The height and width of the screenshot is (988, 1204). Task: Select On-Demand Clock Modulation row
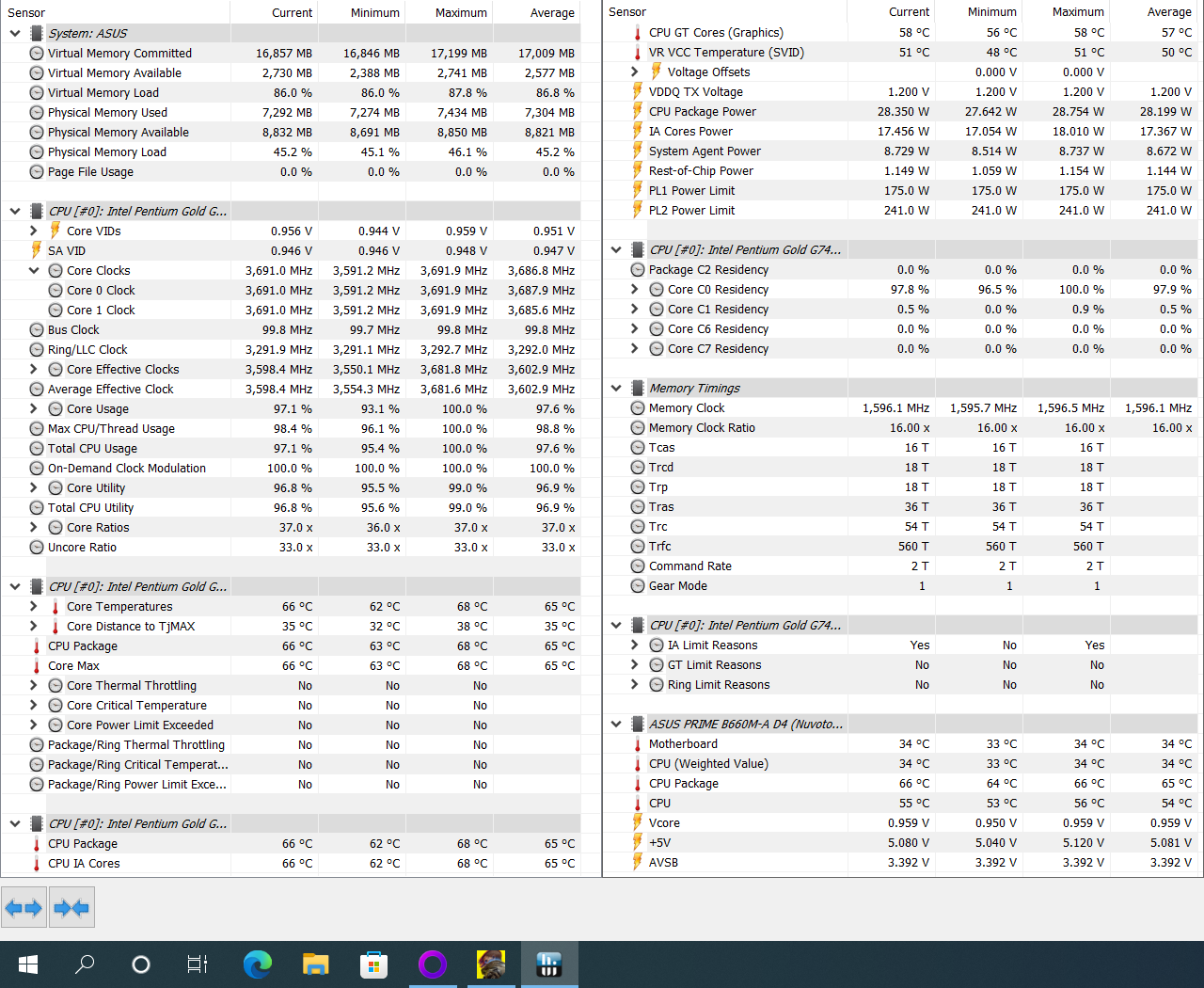[x=290, y=468]
